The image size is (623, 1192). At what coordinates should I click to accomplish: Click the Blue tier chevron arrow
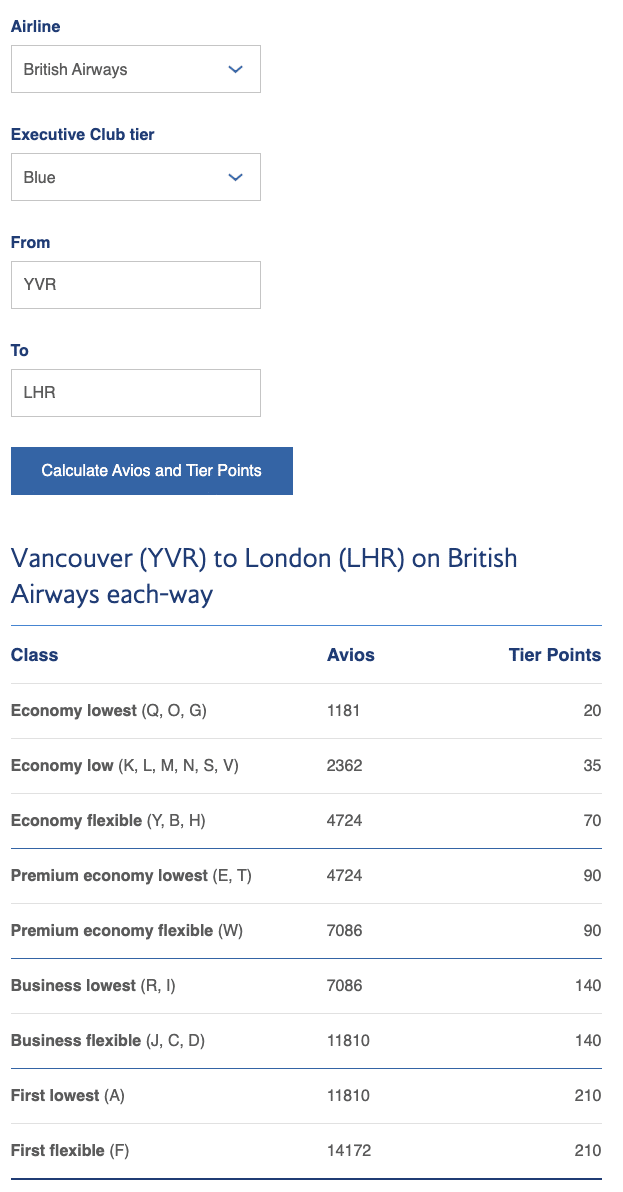[236, 177]
